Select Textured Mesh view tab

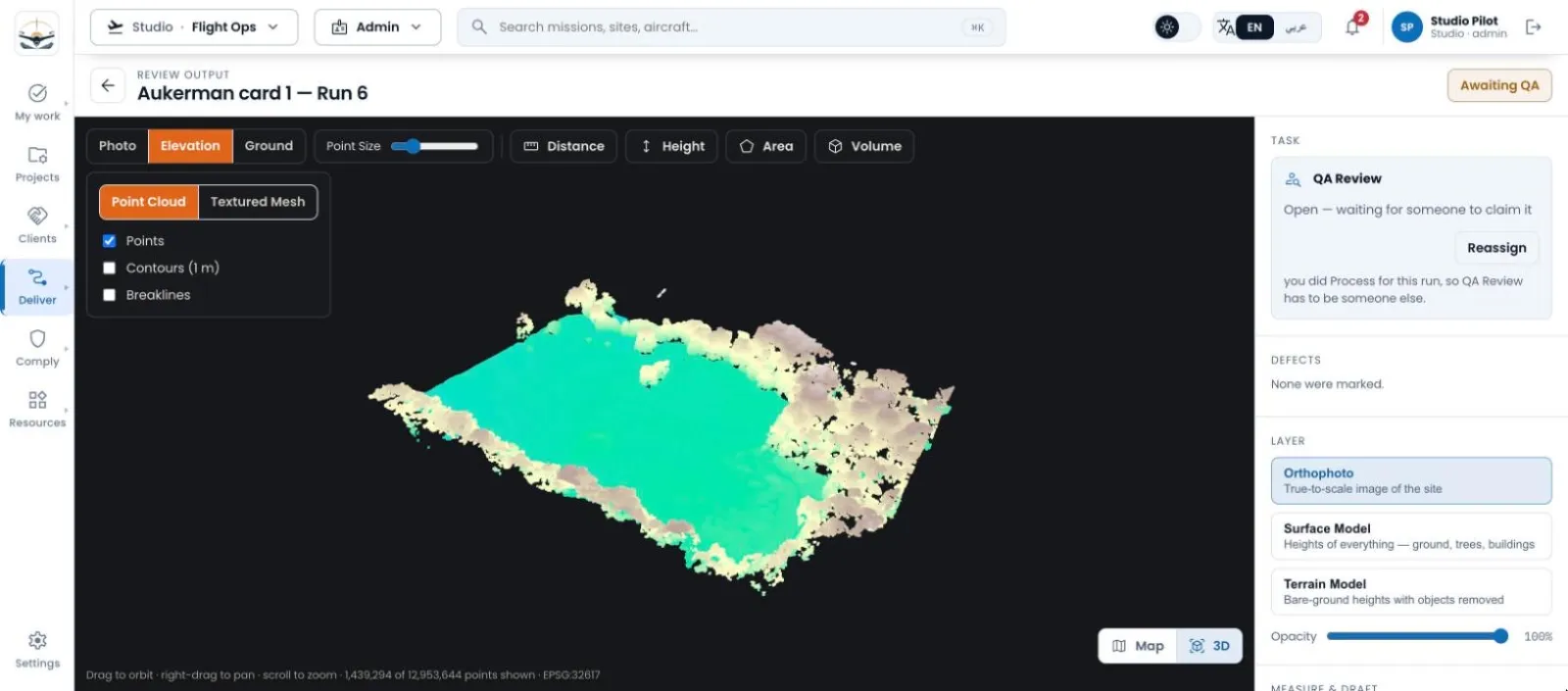pyautogui.click(x=258, y=202)
